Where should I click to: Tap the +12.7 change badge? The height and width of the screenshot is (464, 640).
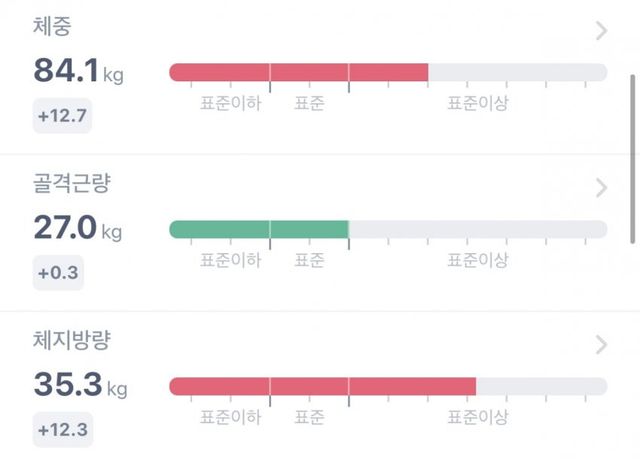coord(62,117)
